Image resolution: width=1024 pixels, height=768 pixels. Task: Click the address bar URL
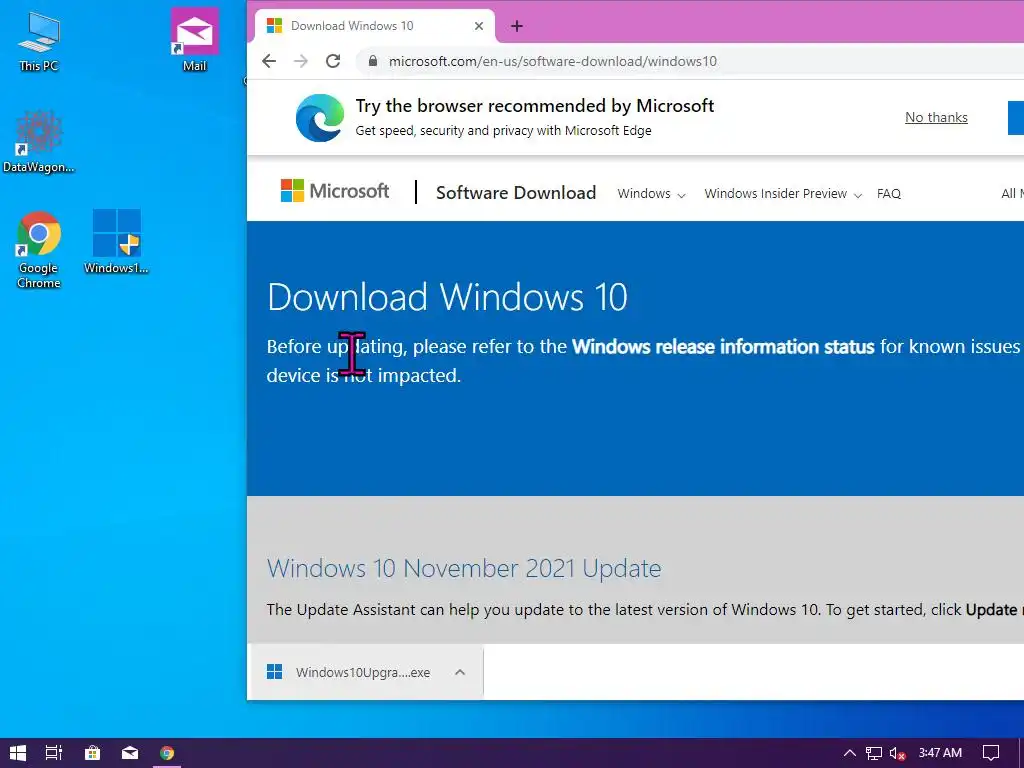552,61
